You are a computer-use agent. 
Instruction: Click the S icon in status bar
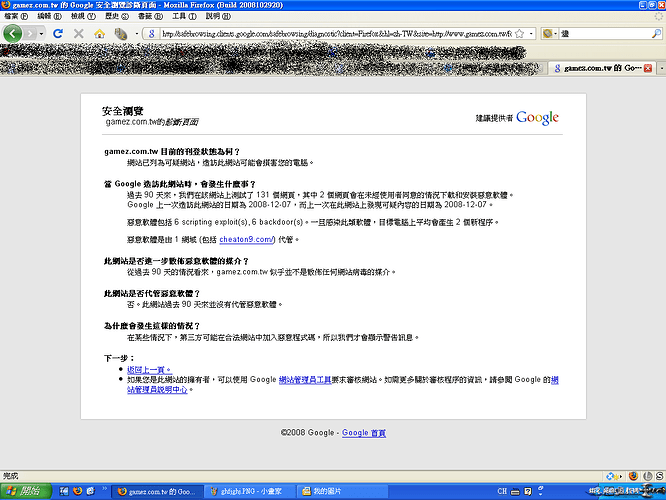coord(660,476)
